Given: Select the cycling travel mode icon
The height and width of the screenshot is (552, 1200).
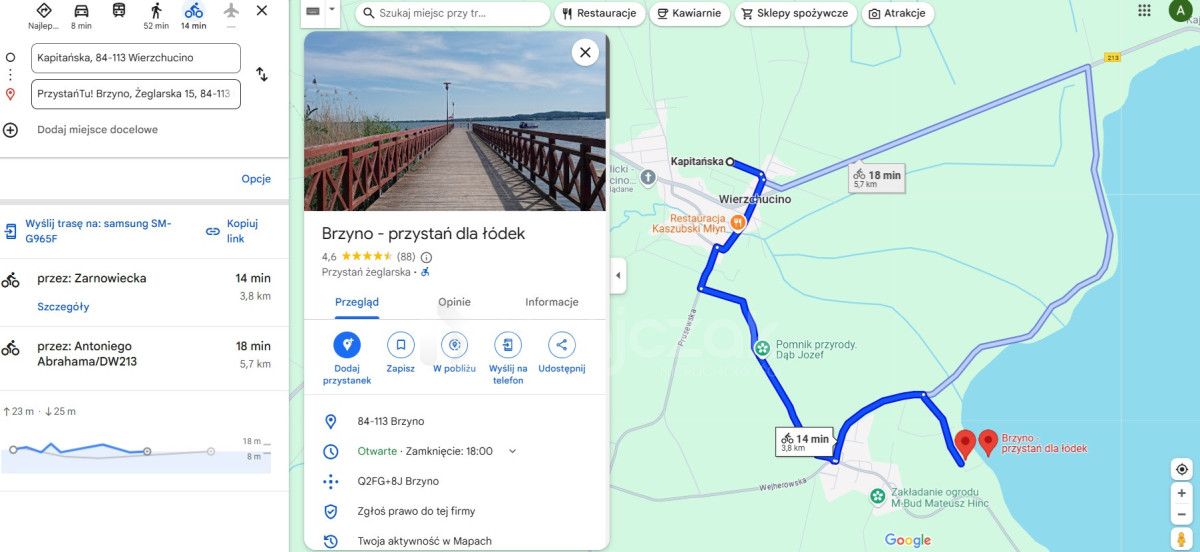Looking at the screenshot, I should pyautogui.click(x=193, y=11).
